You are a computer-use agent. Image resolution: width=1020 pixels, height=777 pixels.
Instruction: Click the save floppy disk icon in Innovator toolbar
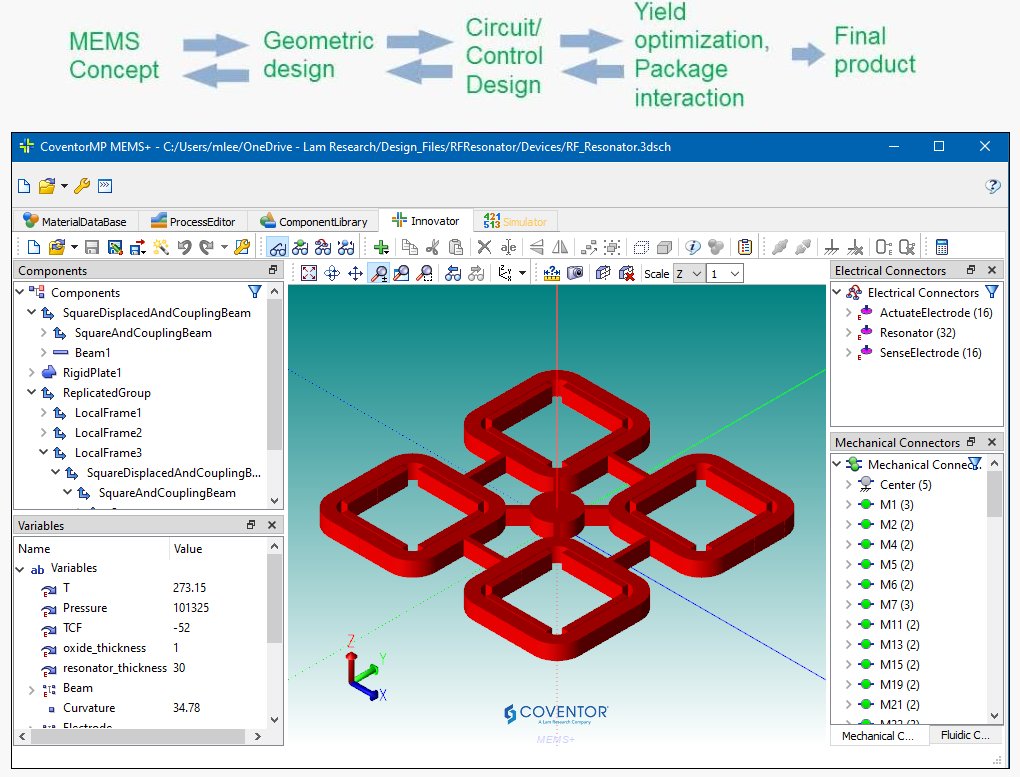pos(92,247)
